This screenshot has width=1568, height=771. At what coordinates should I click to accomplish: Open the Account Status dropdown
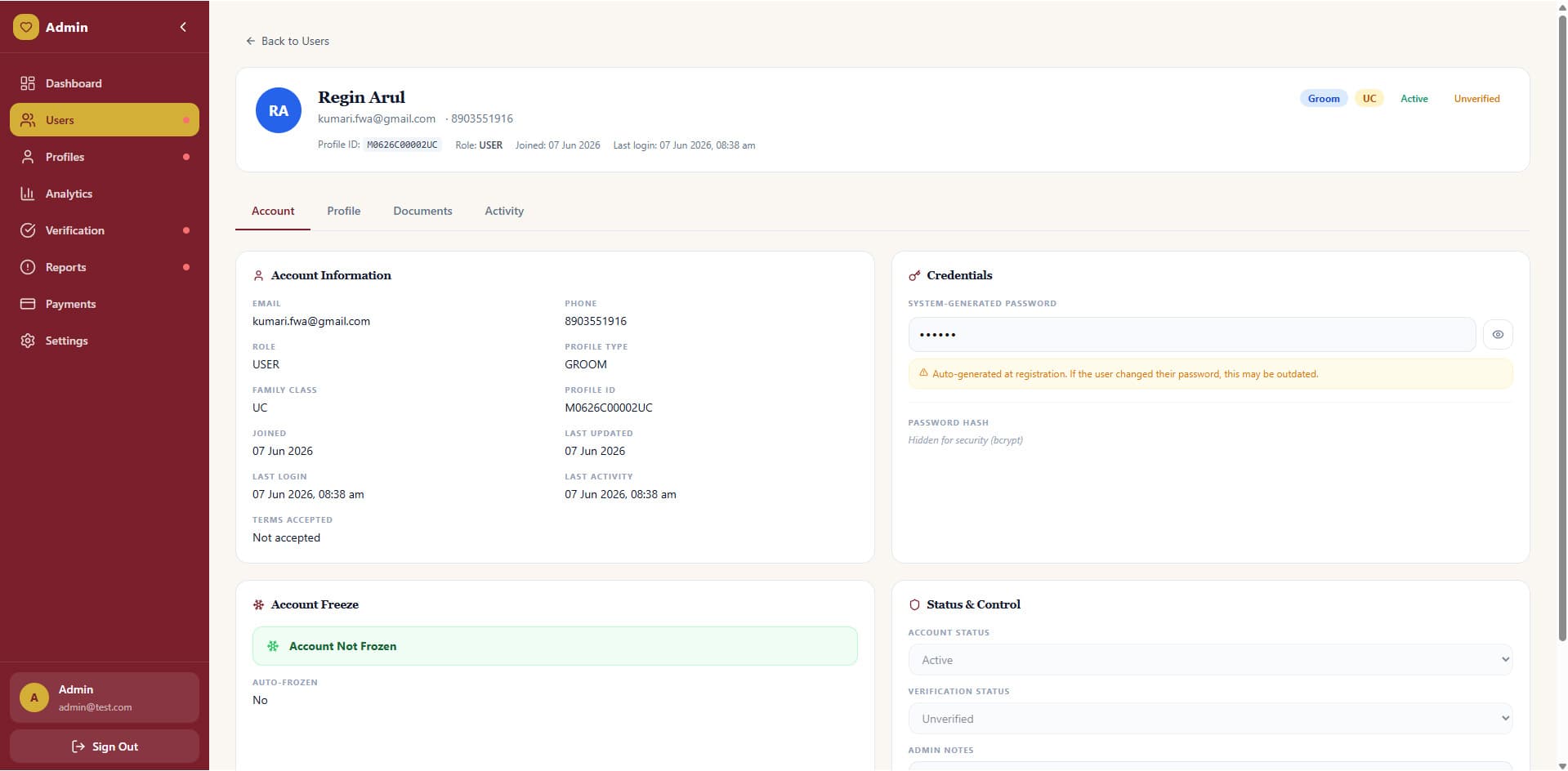click(1210, 660)
